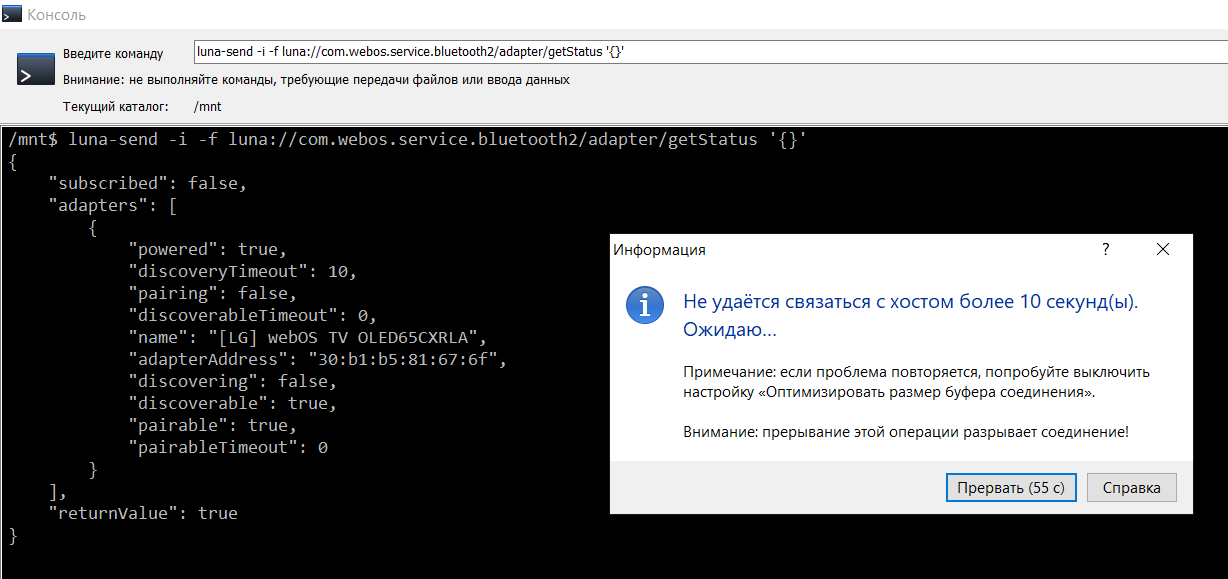Click the webOS TV OLED65CXRLA name line
Screen dimensions: 1228x579
[x=306, y=337]
